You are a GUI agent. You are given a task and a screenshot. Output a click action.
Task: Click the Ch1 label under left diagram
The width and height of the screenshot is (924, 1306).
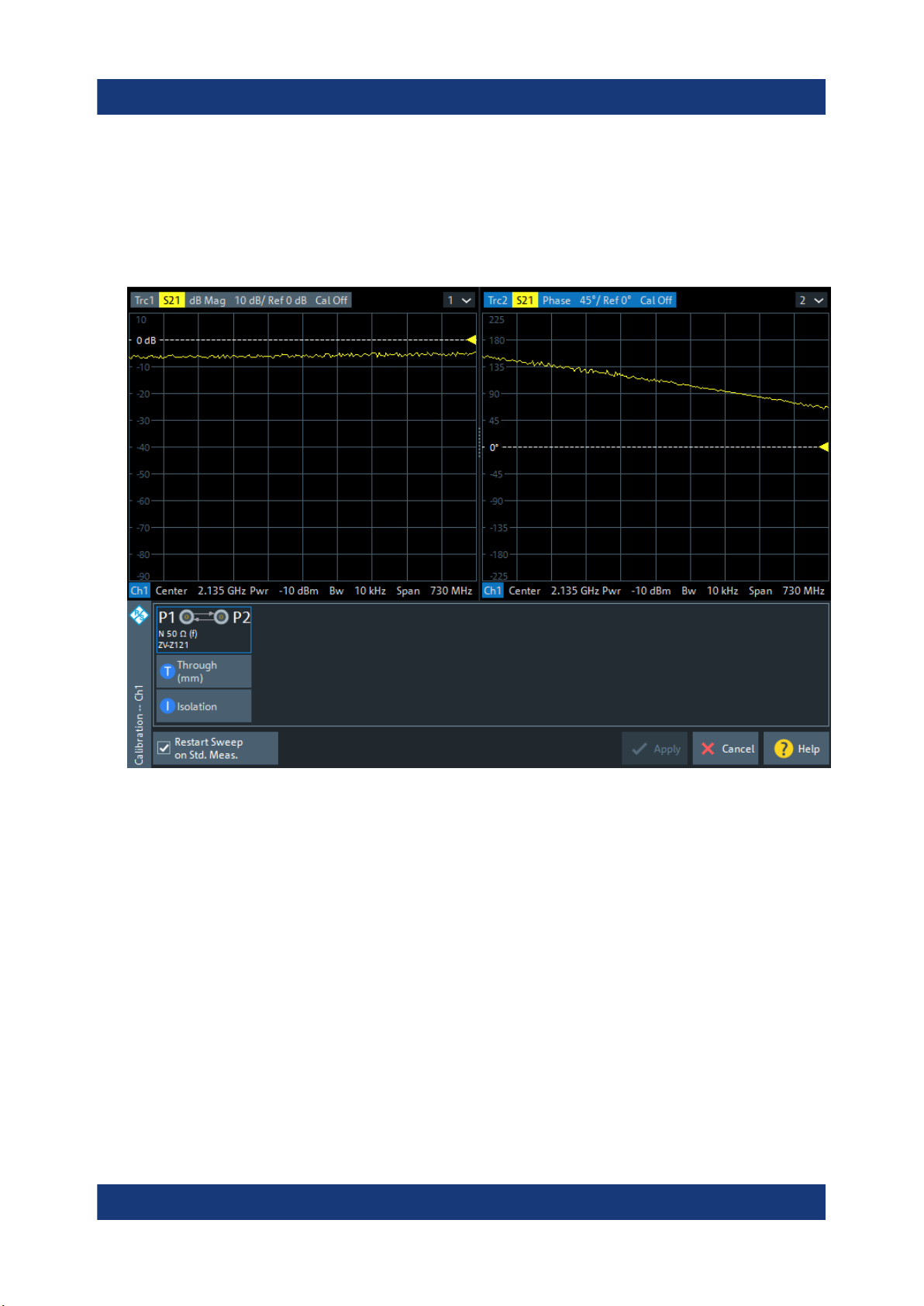tap(139, 591)
